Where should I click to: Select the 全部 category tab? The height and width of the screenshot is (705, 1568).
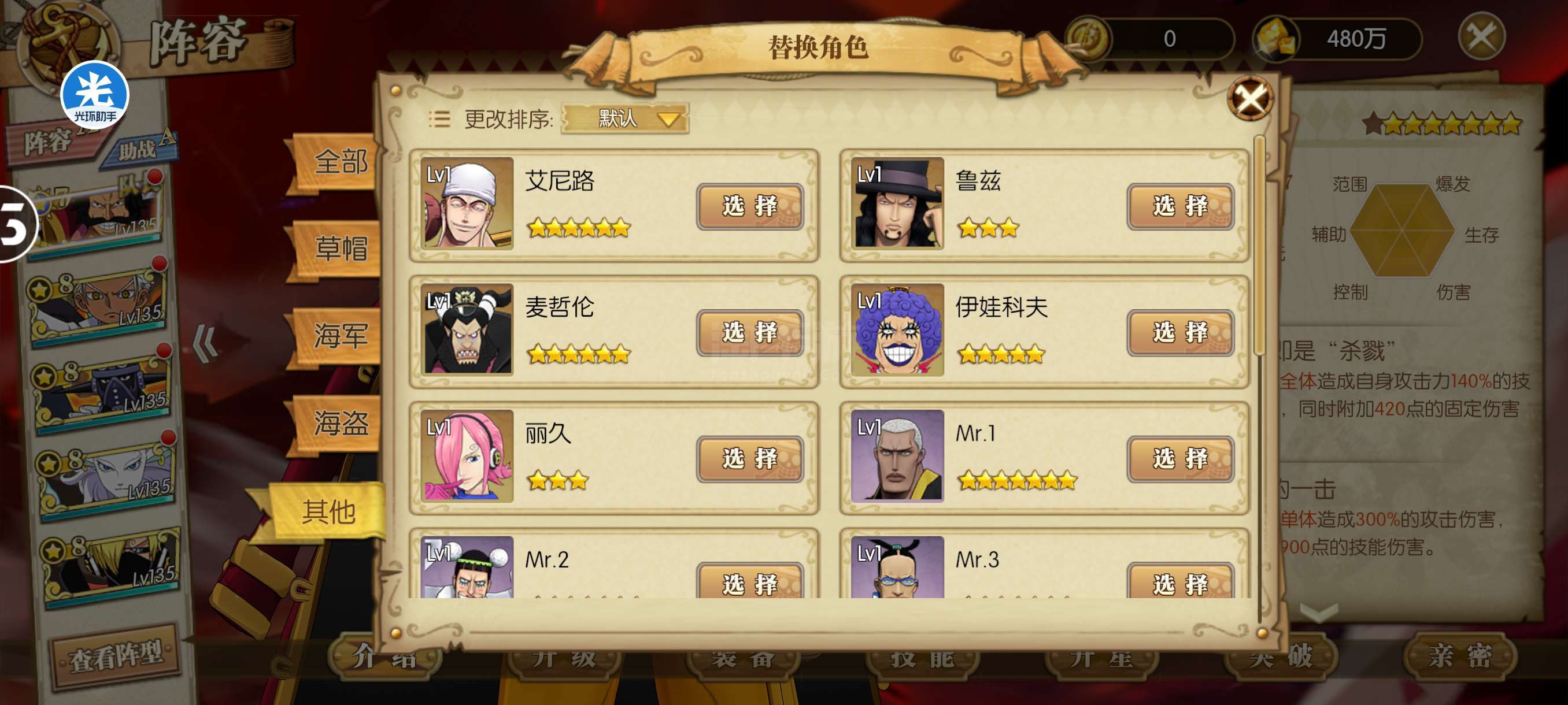337,162
